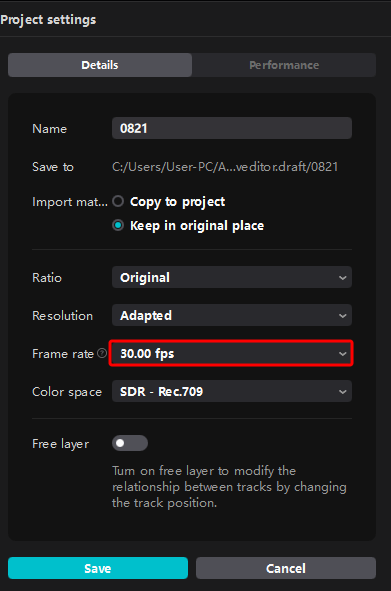Open the SDR - Rec.709 color space dropdown
This screenshot has width=391, height=591.
[x=232, y=391]
